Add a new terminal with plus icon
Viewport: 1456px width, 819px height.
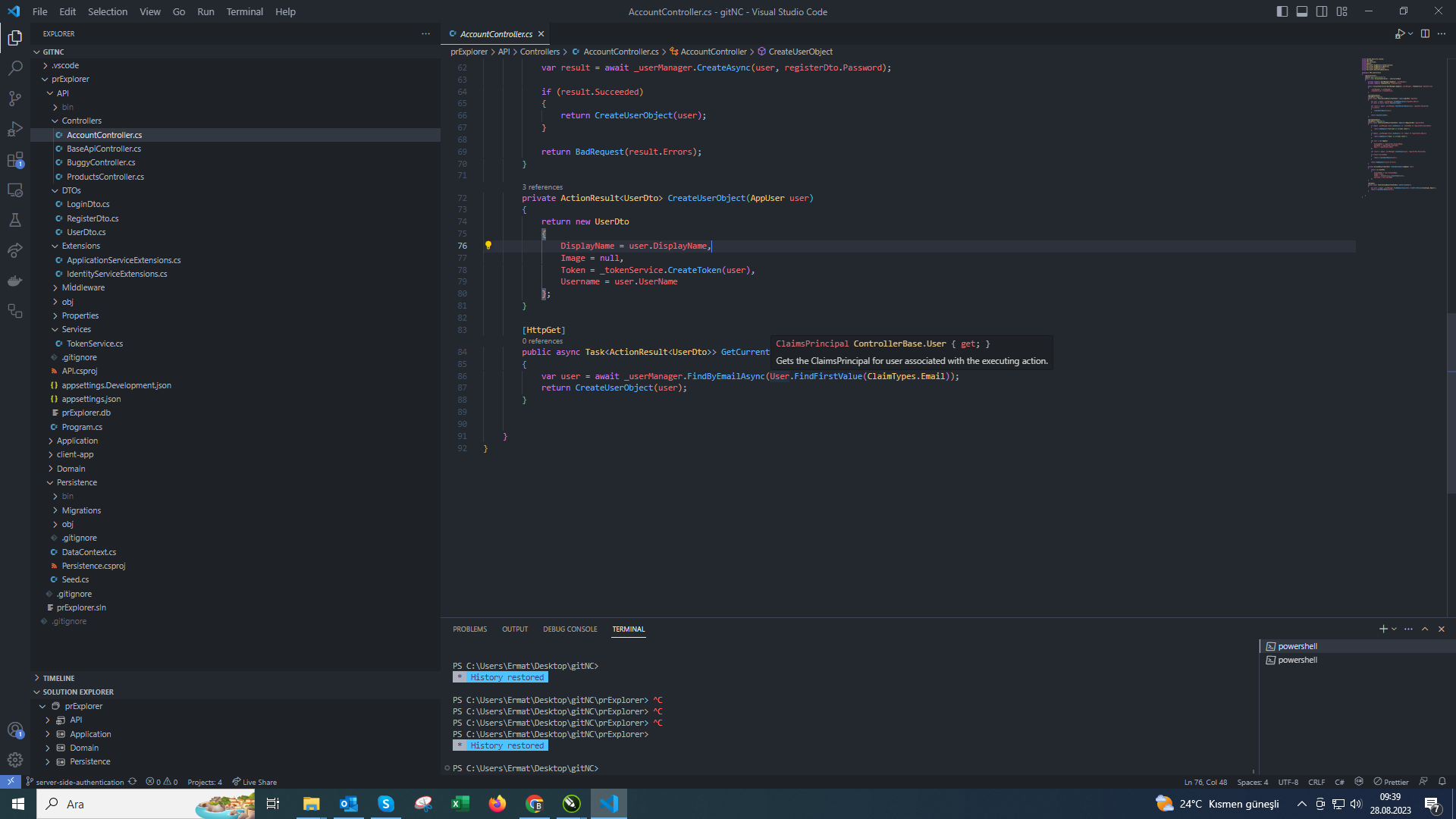(1383, 629)
